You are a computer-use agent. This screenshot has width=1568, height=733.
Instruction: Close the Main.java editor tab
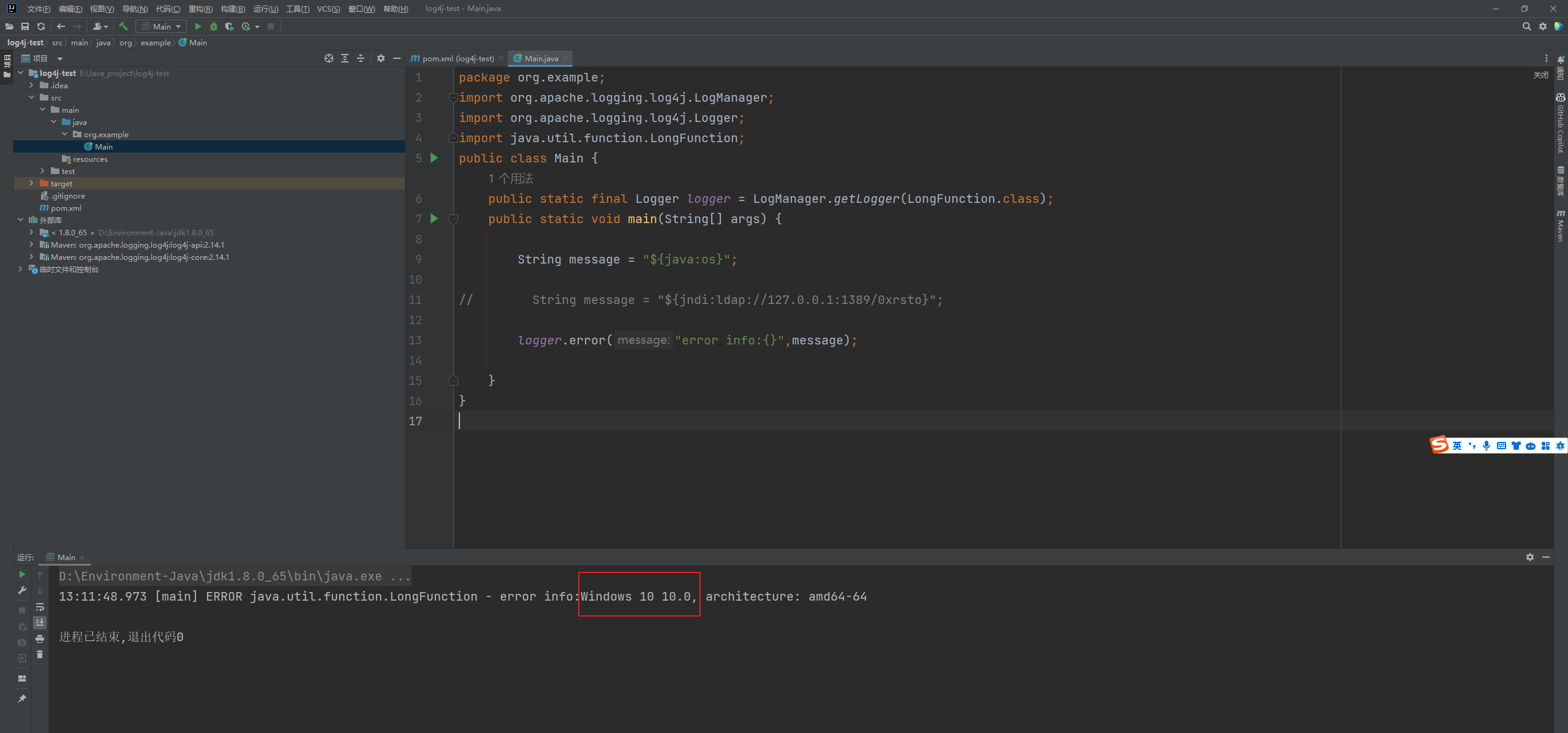coord(565,58)
